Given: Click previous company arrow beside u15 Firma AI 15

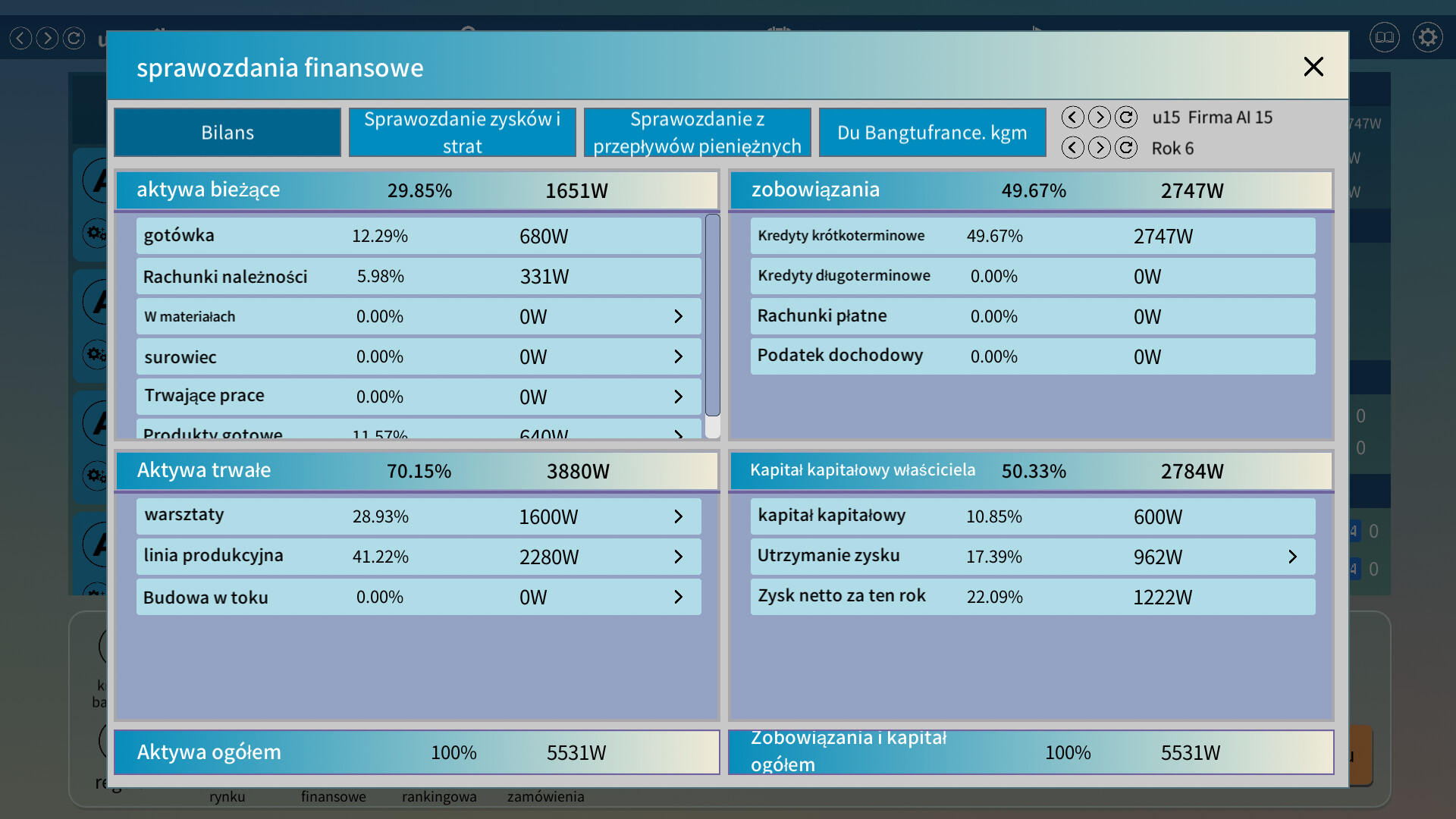Looking at the screenshot, I should 1072,118.
